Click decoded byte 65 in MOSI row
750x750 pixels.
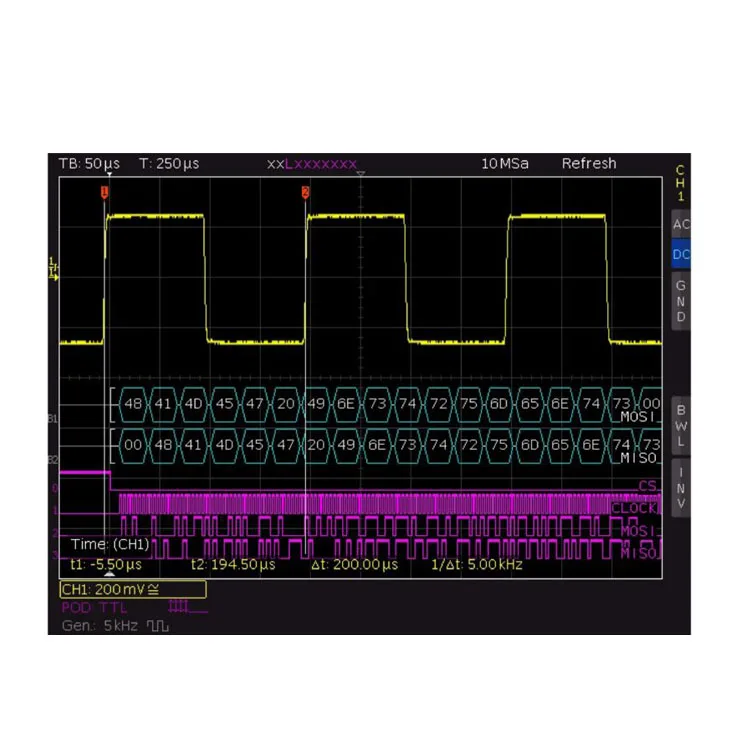tap(530, 404)
